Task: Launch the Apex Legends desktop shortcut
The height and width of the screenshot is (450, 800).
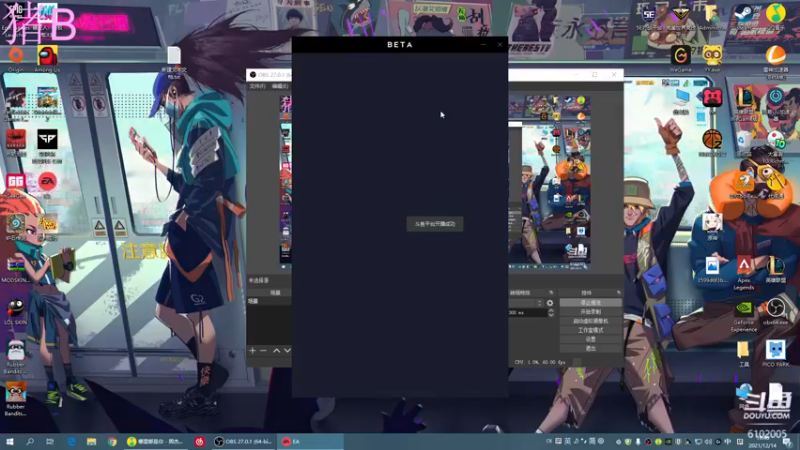Action: (x=743, y=266)
